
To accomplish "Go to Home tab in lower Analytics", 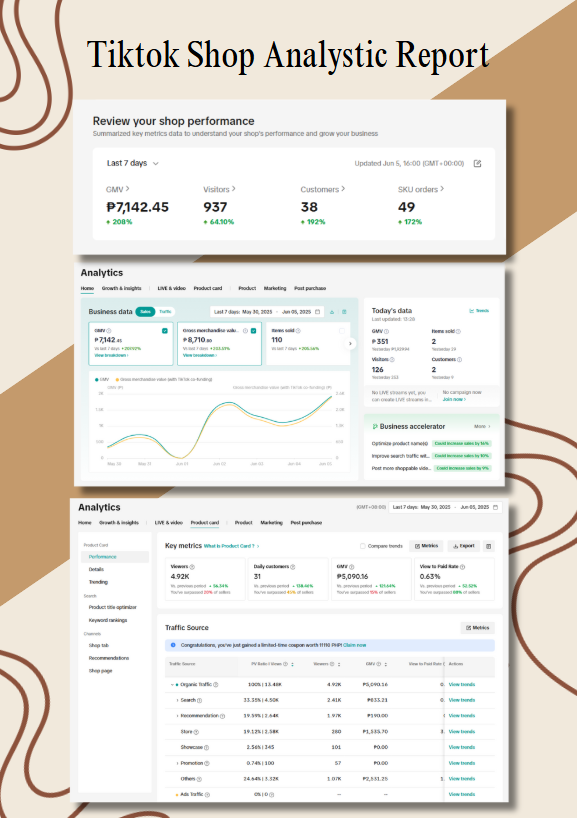I will [85, 522].
